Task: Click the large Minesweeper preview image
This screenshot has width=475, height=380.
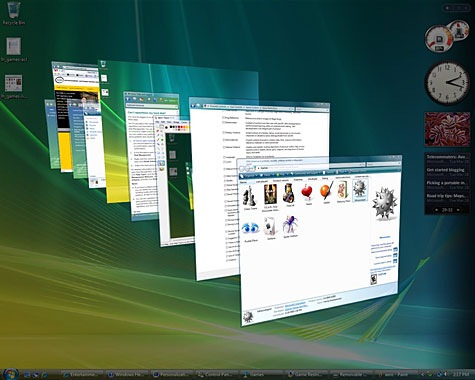Action: [x=385, y=203]
